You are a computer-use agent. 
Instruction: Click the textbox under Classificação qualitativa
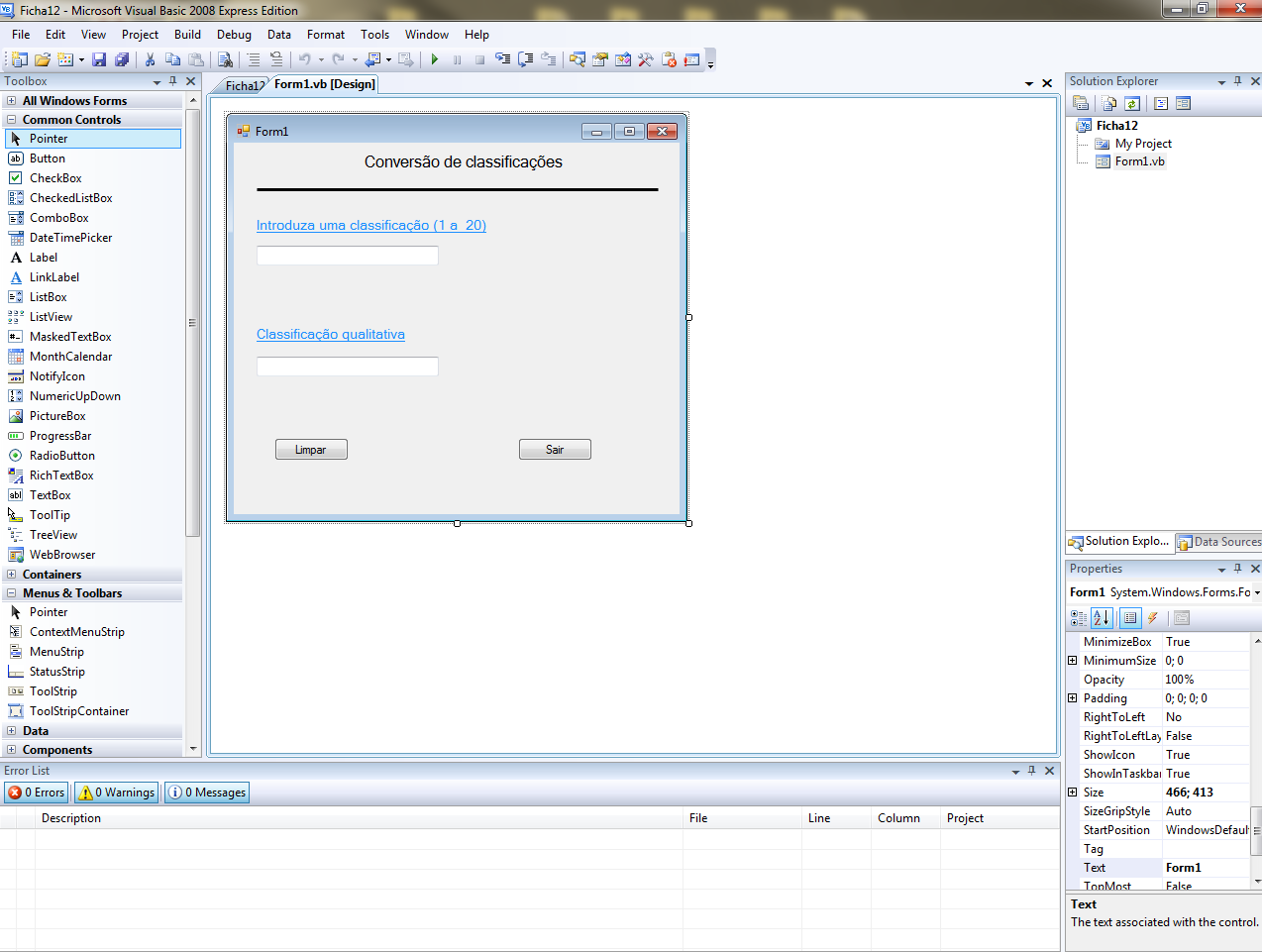point(348,367)
